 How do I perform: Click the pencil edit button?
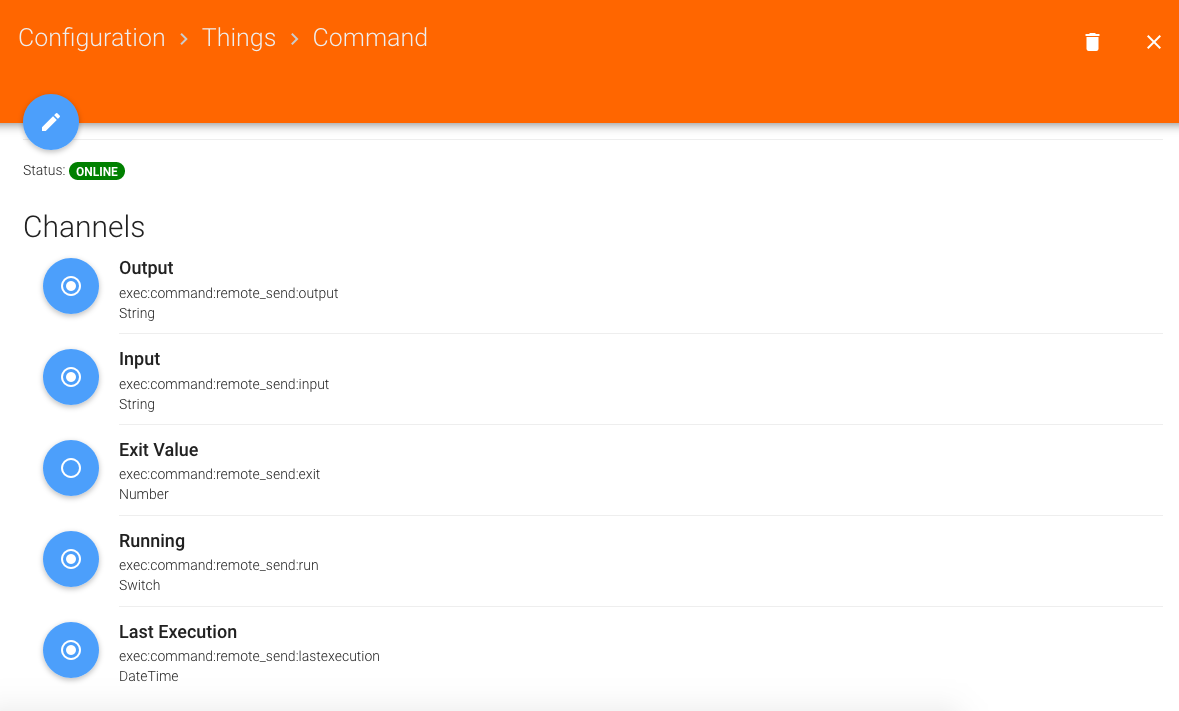[51, 122]
